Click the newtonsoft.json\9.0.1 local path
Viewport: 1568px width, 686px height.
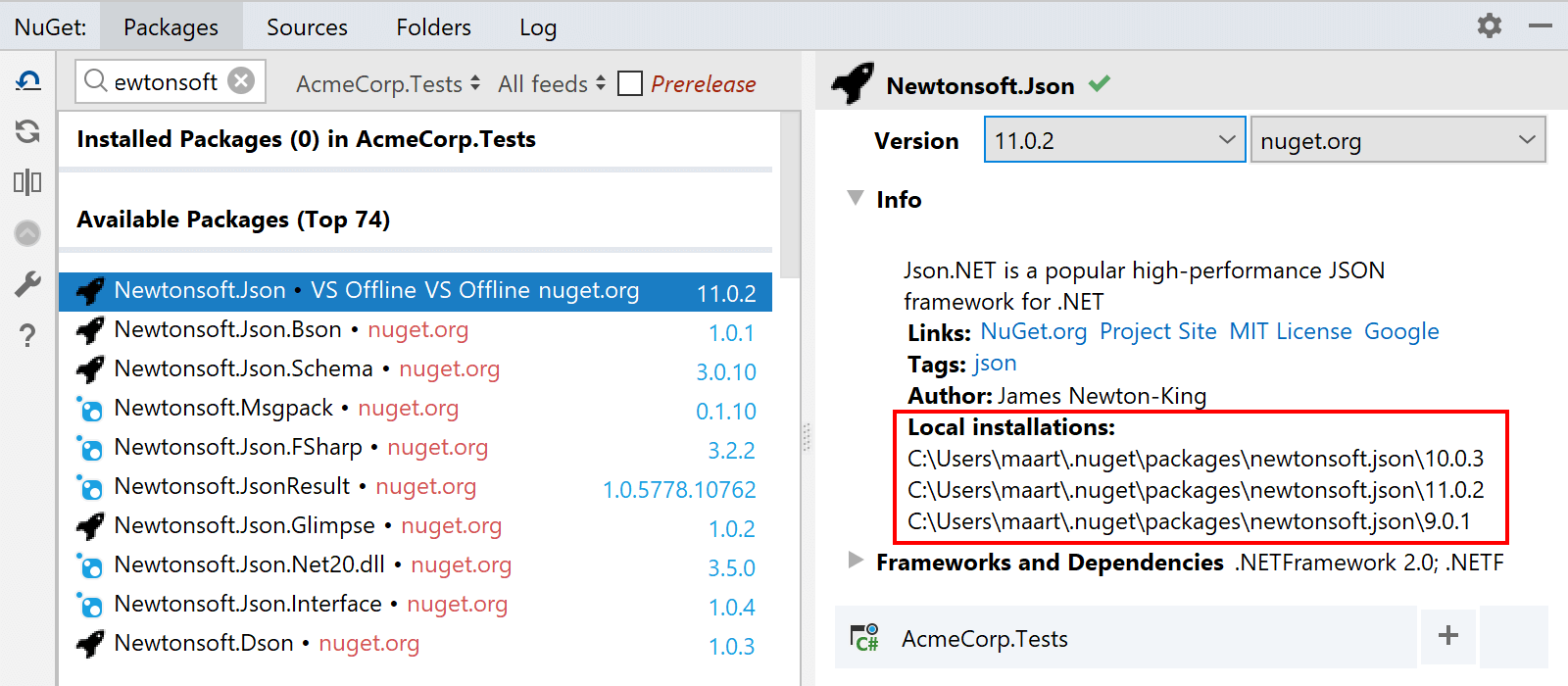[x=1189, y=521]
